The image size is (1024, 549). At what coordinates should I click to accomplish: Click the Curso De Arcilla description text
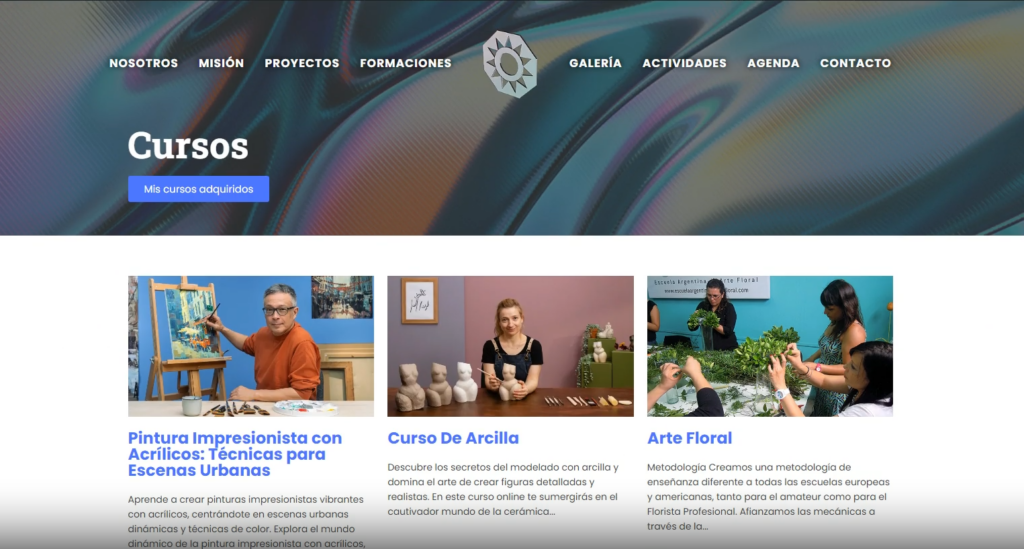click(503, 489)
